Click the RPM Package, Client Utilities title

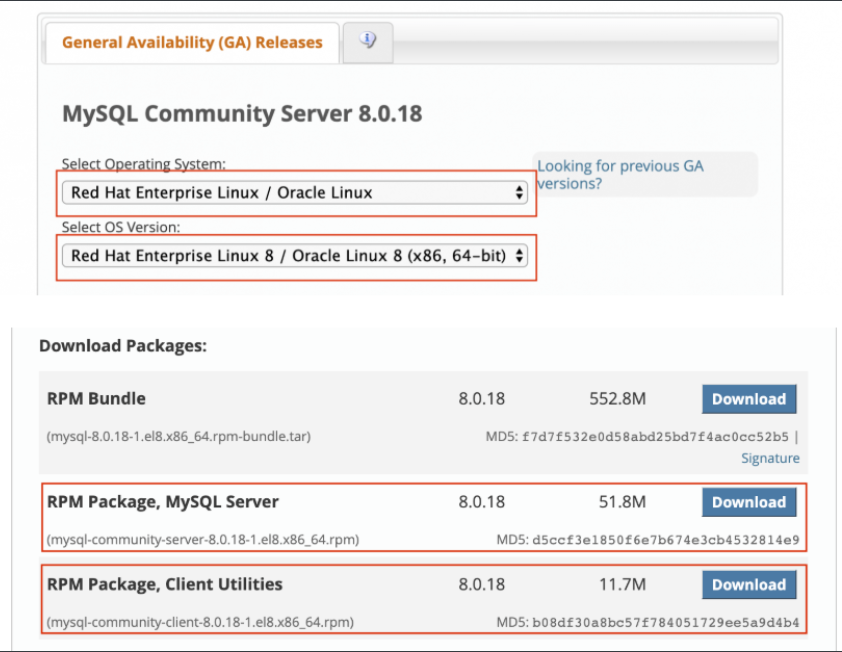click(x=165, y=584)
